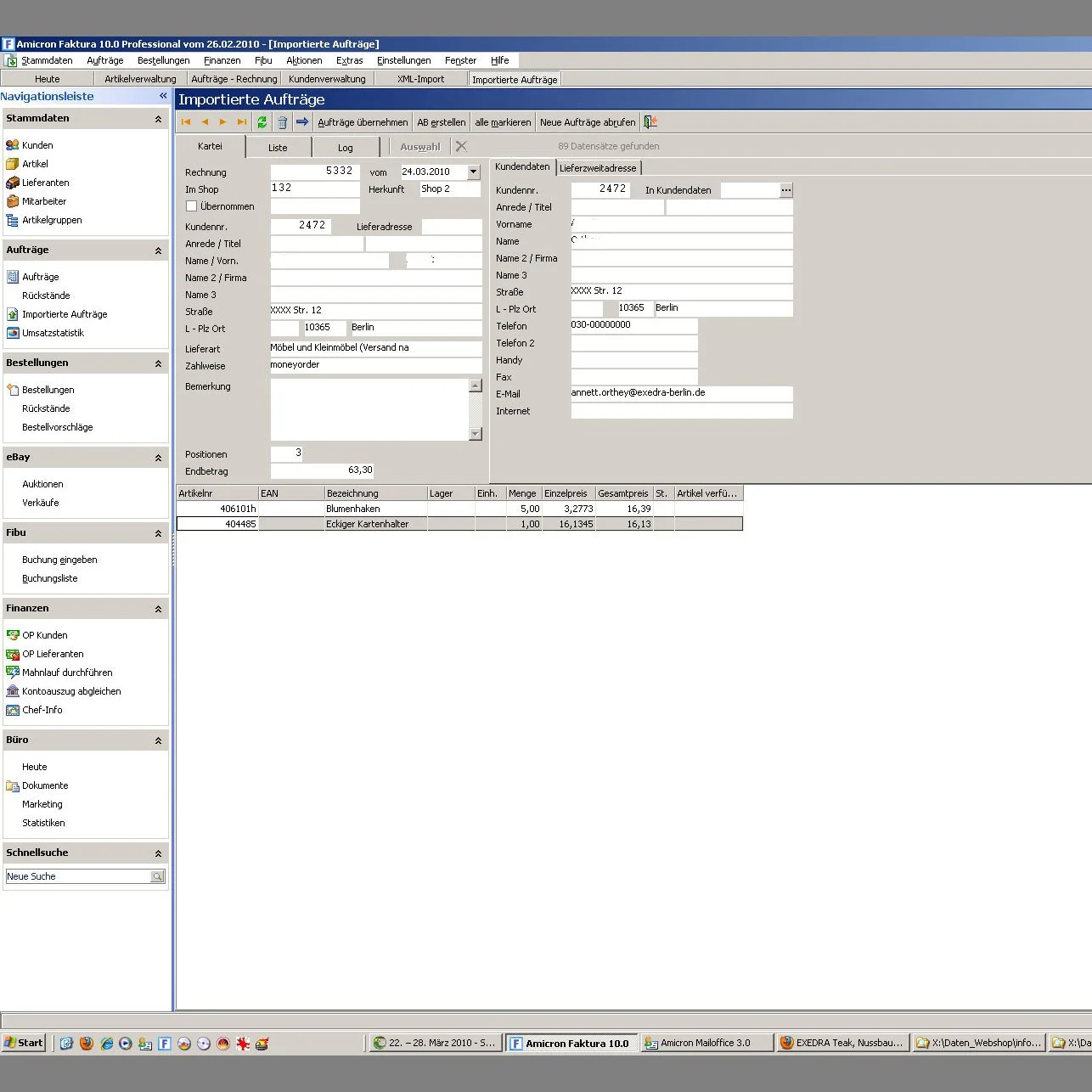The image size is (1092, 1092).
Task: Collapse the Bestellungen section
Action: pyautogui.click(x=156, y=363)
